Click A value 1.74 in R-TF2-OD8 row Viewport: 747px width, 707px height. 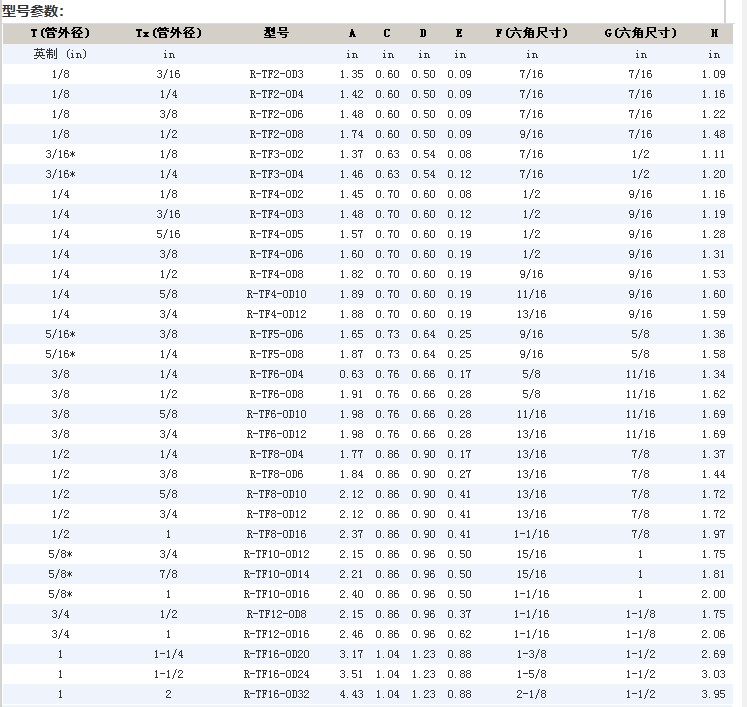click(352, 134)
